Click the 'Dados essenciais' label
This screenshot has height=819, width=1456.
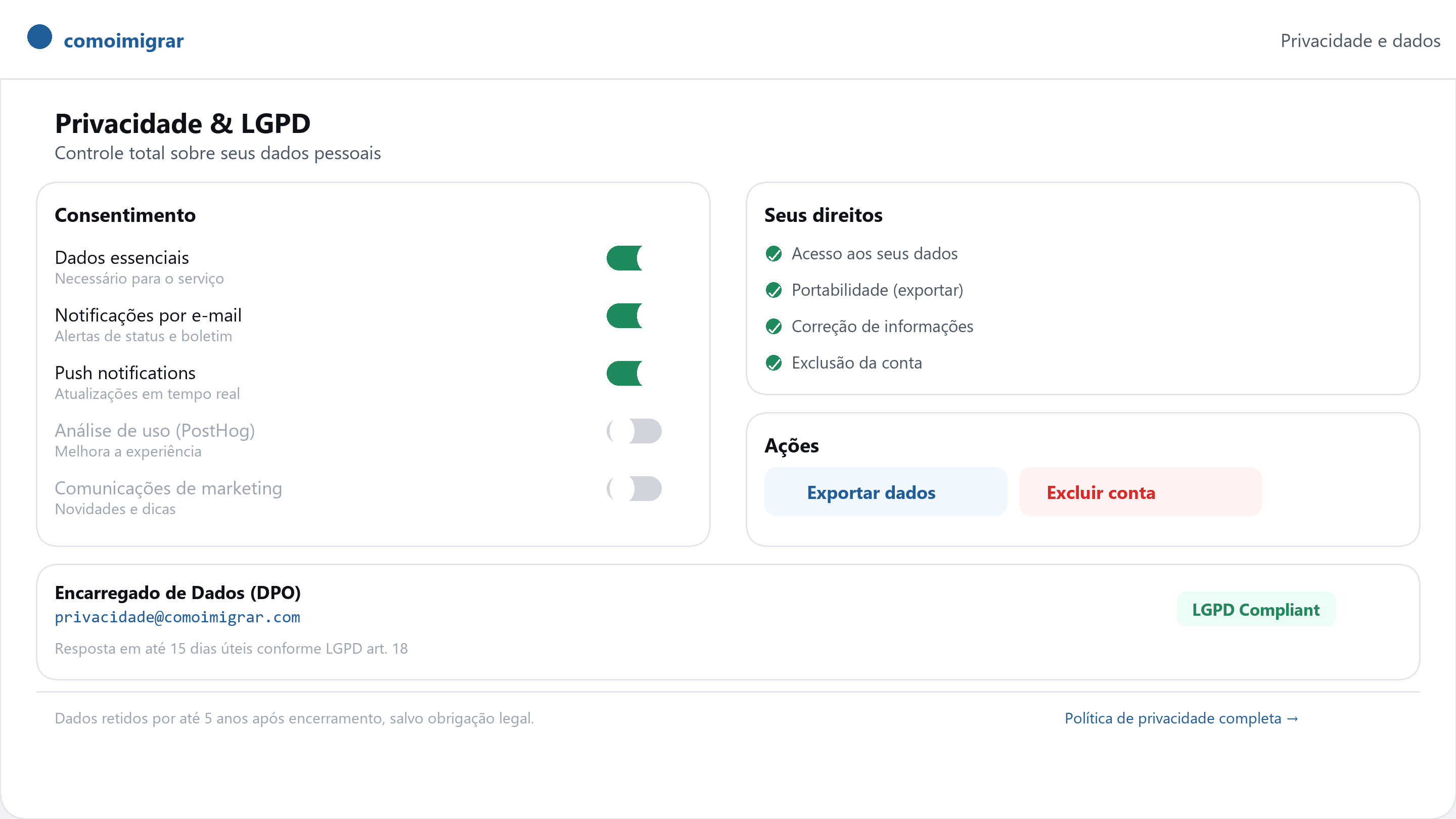[121, 258]
